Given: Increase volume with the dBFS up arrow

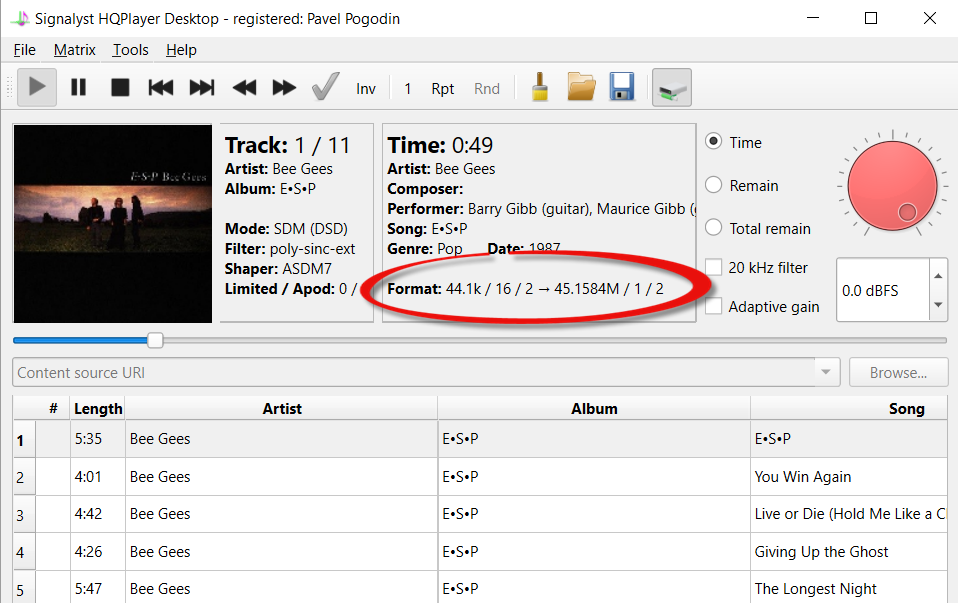Looking at the screenshot, I should 938,276.
